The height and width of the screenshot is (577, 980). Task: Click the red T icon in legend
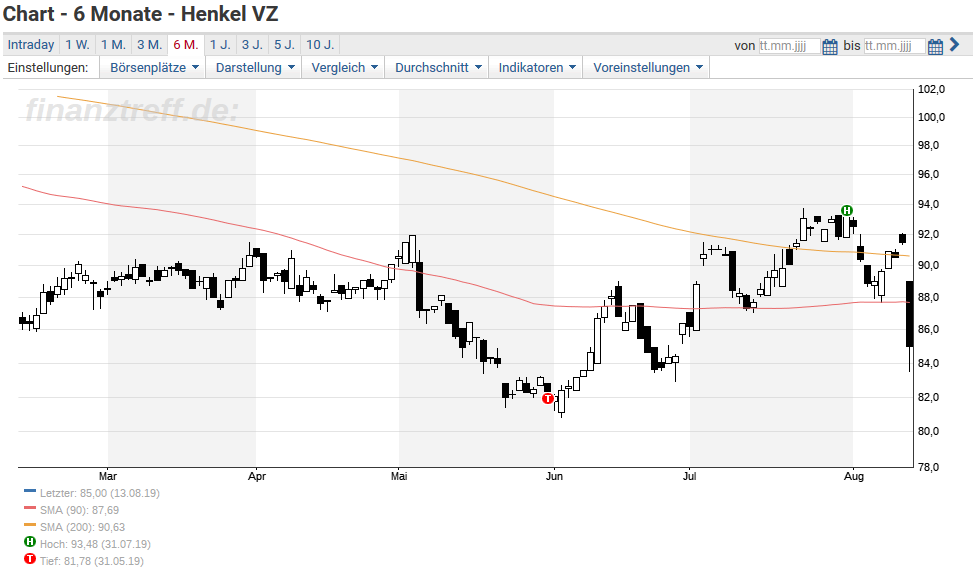(29, 559)
